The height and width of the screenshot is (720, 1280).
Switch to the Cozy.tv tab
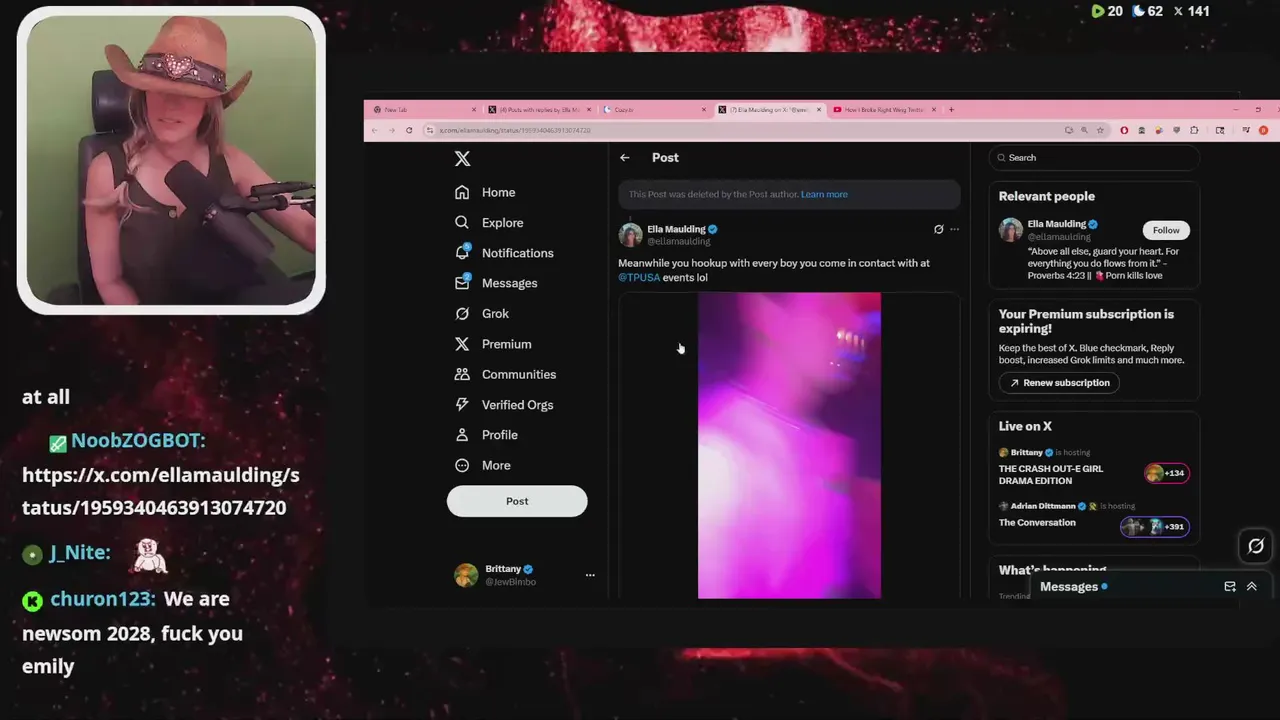(x=655, y=109)
